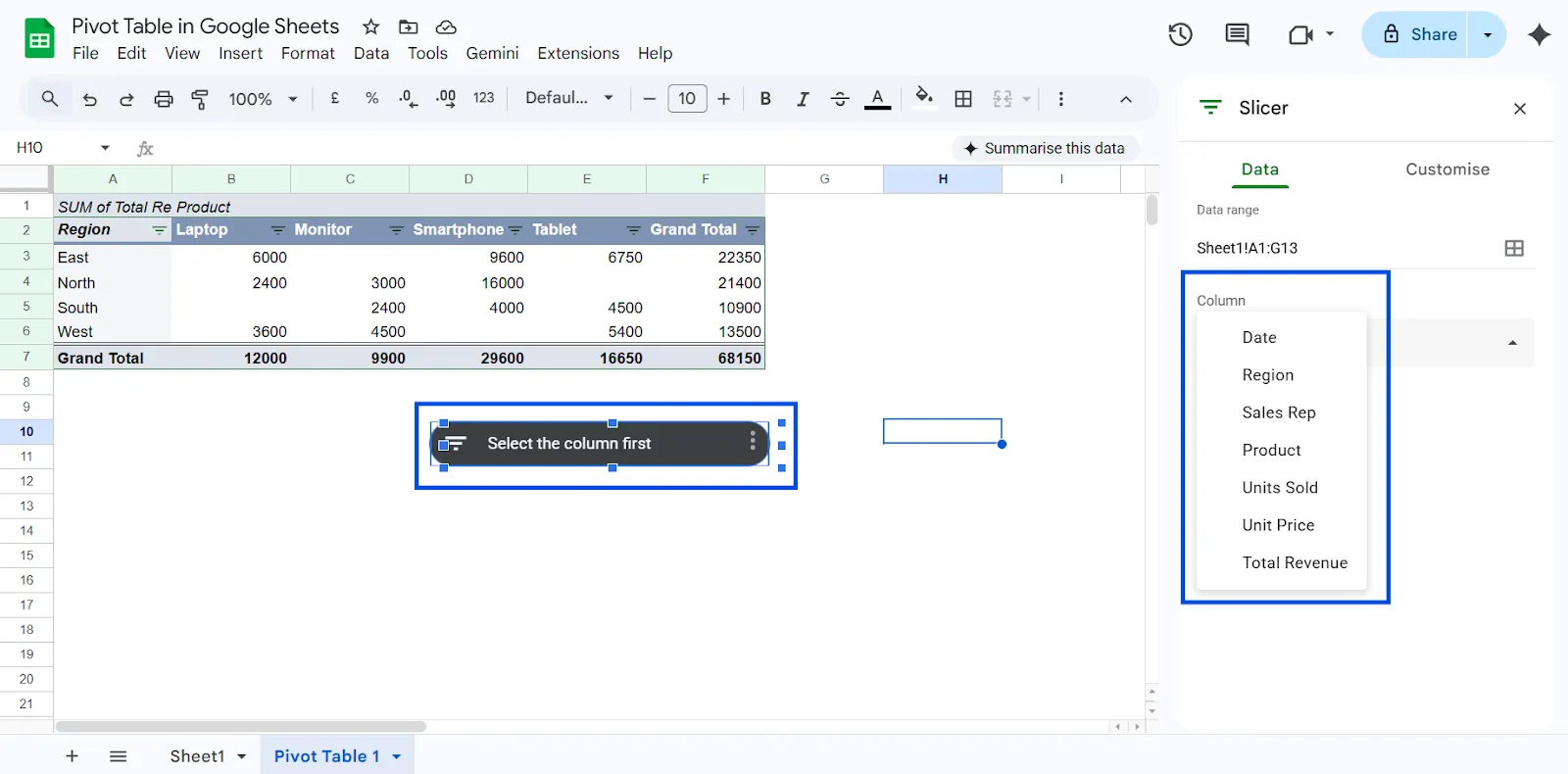Click the paint format roller icon
1568x774 pixels.
tap(200, 99)
